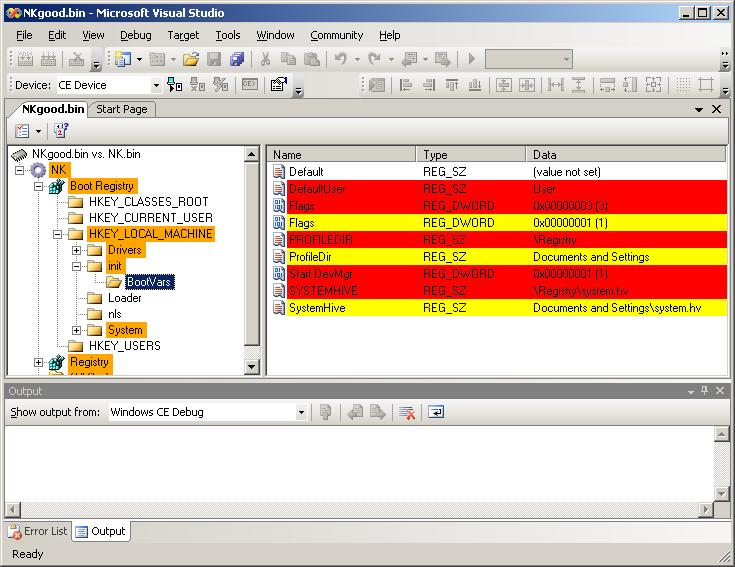Open the Show output from dropdown

(301, 412)
